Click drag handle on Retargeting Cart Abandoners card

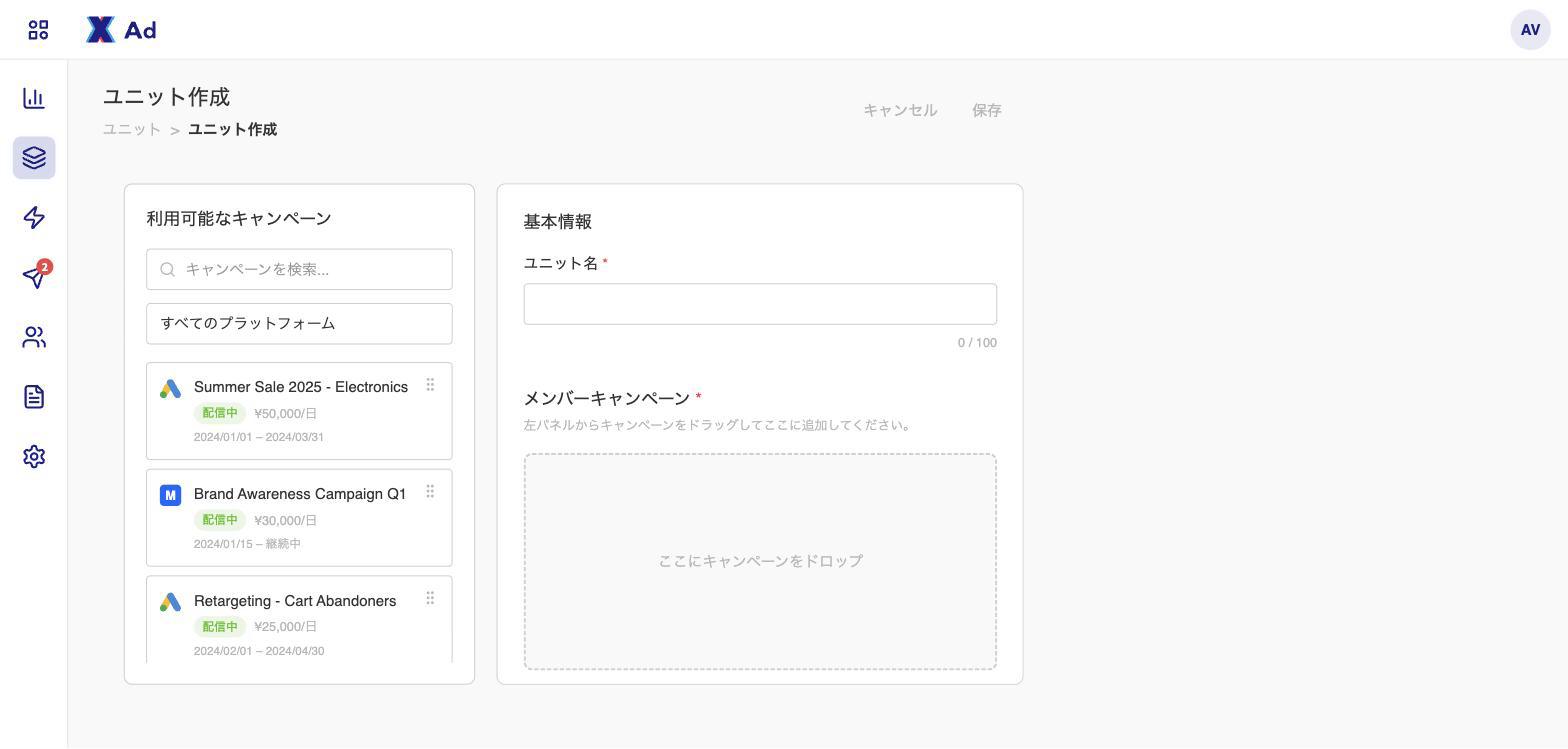point(430,599)
